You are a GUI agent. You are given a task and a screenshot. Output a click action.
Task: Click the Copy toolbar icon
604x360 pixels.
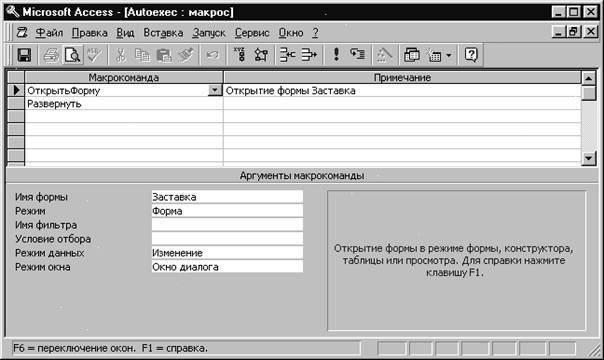tap(142, 55)
